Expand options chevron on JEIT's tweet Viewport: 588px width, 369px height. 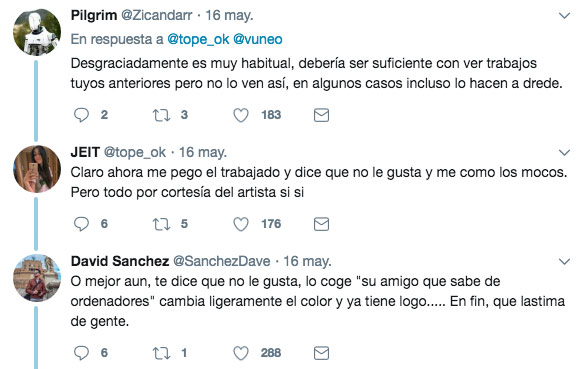tap(564, 153)
